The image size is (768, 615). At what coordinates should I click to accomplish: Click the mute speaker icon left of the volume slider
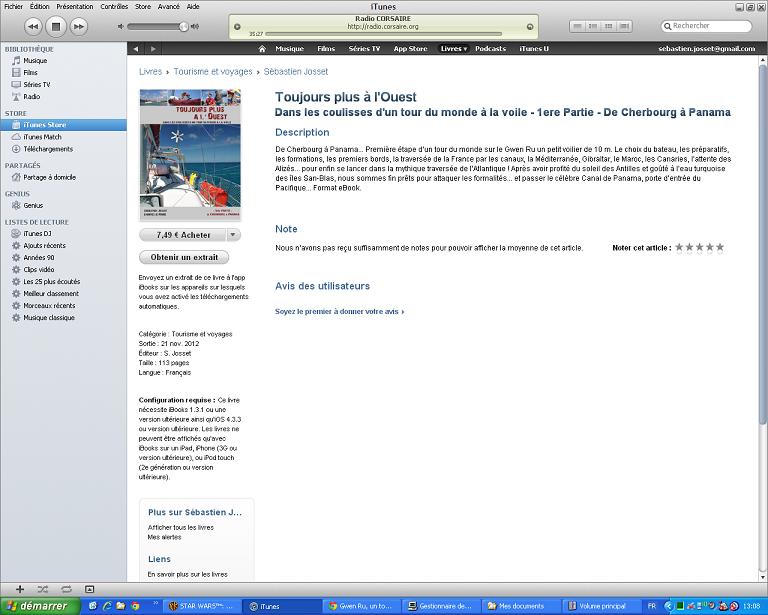tap(120, 26)
